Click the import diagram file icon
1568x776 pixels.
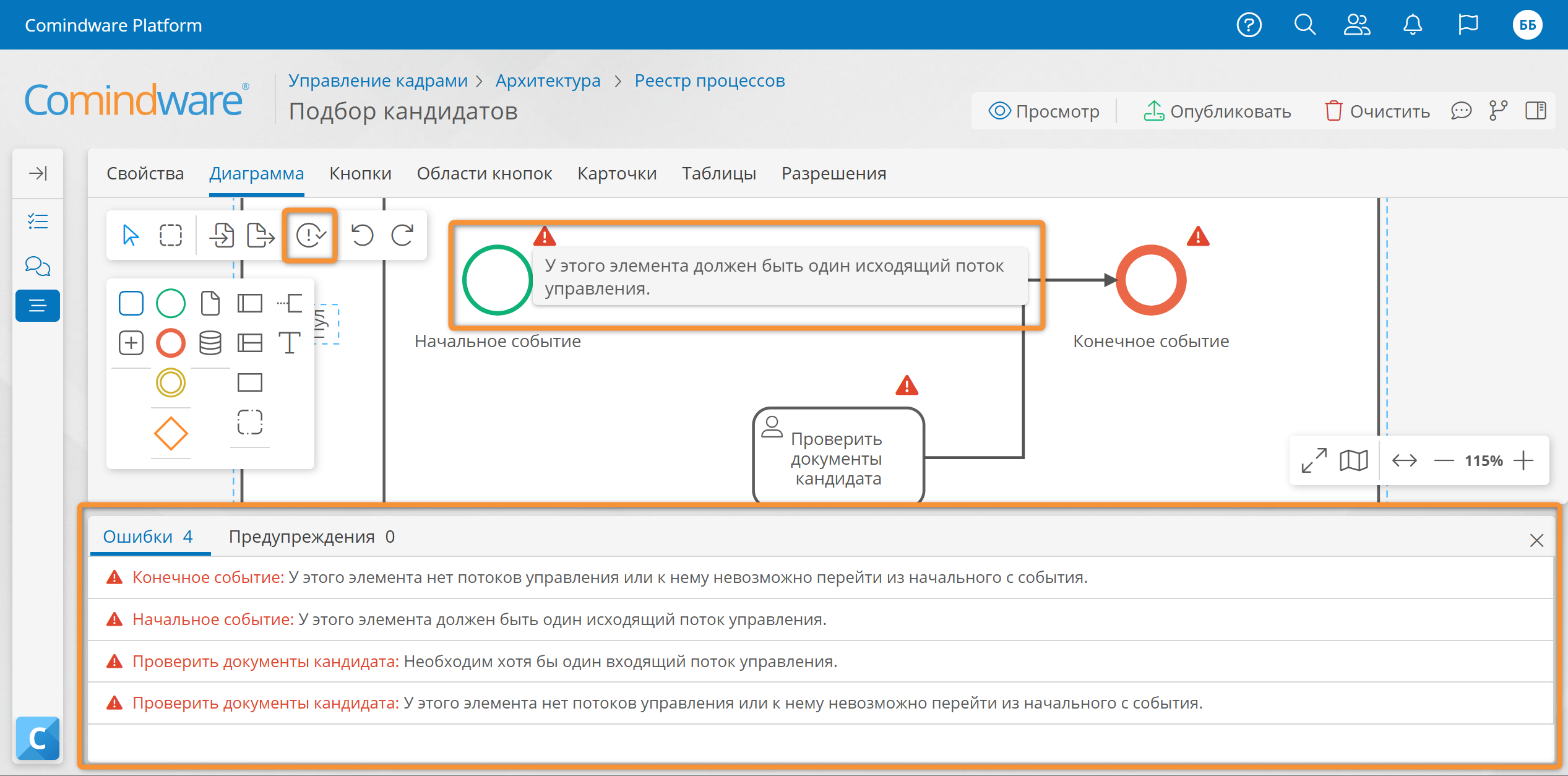coord(221,235)
